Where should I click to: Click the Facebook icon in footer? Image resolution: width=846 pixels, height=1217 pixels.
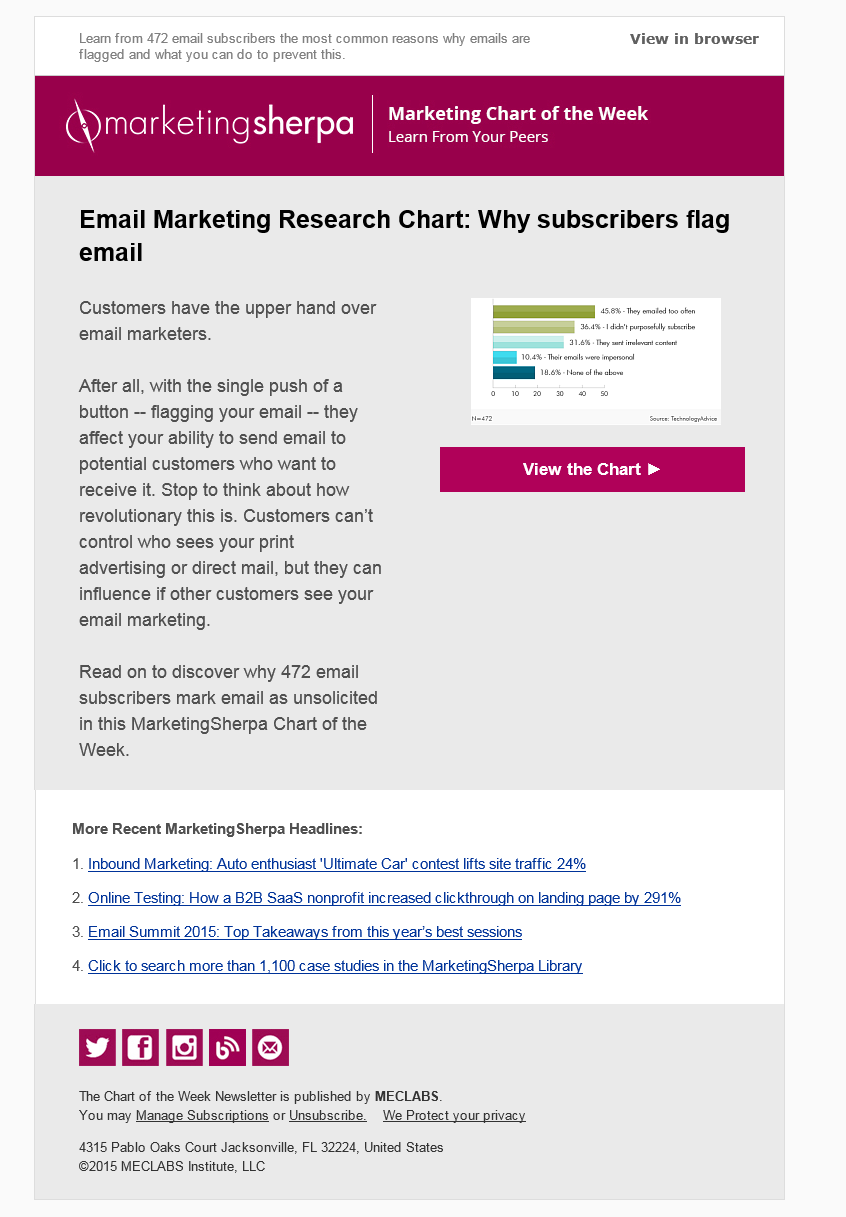coord(140,1047)
